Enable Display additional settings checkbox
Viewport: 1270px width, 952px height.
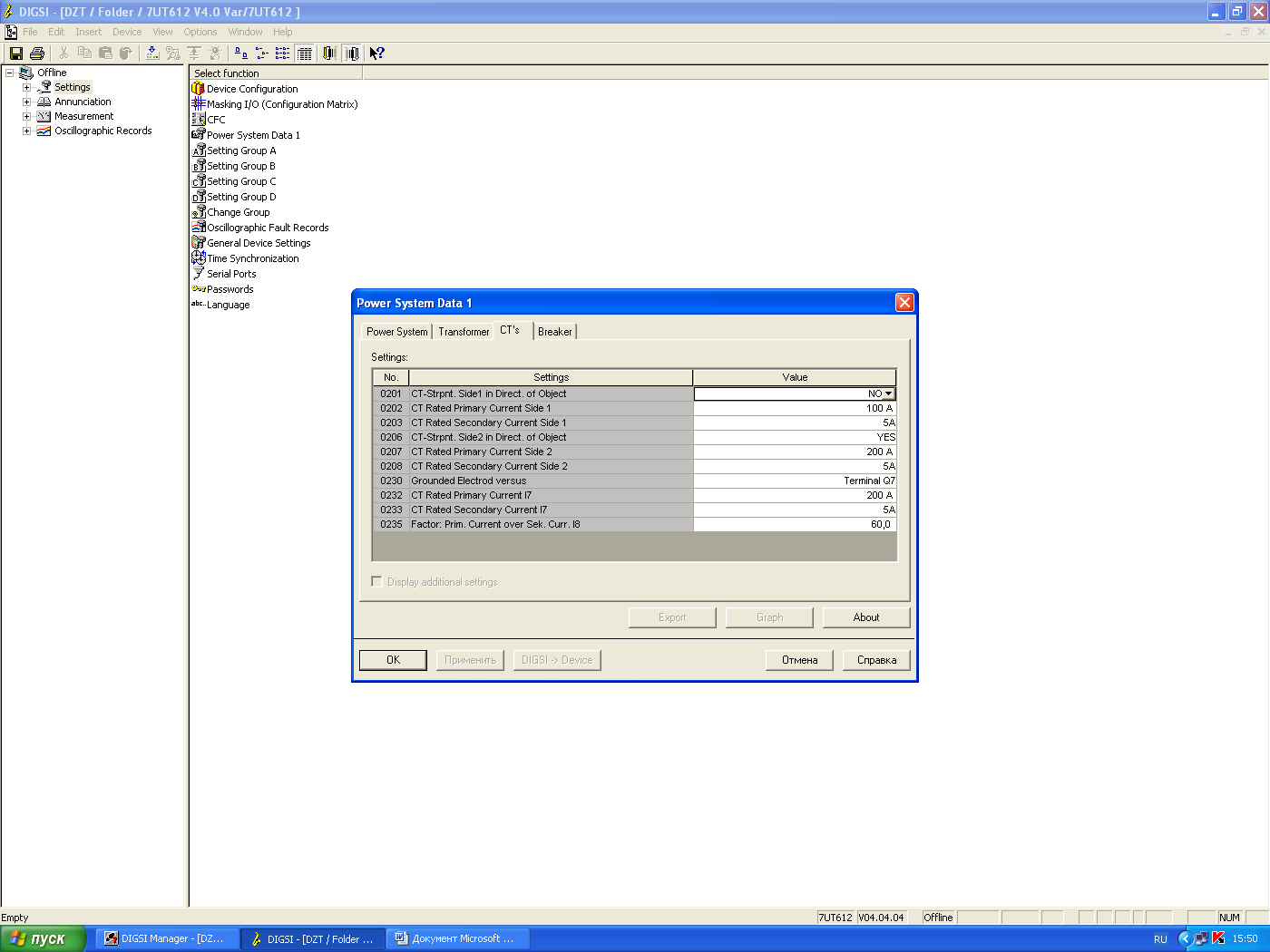tap(377, 582)
